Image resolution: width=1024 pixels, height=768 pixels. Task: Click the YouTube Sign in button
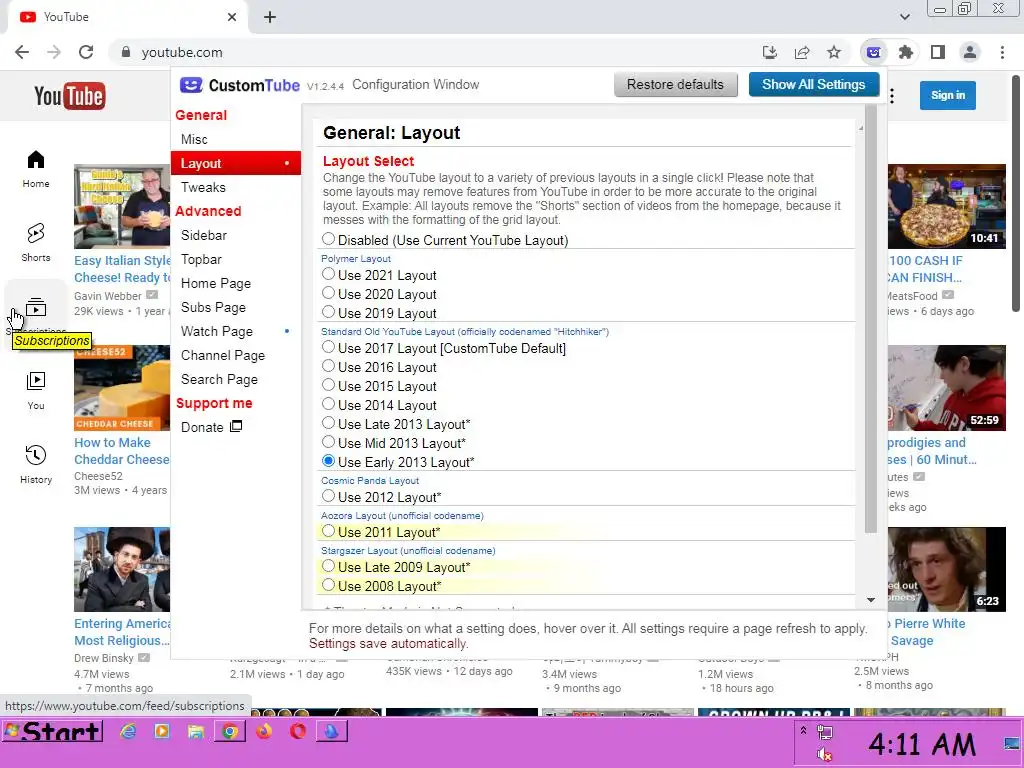(x=948, y=95)
